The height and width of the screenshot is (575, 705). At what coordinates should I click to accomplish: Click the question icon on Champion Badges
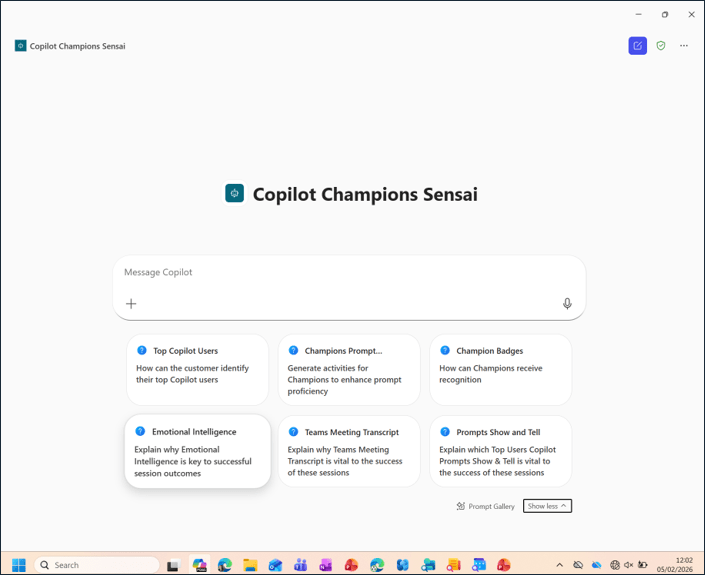point(445,350)
